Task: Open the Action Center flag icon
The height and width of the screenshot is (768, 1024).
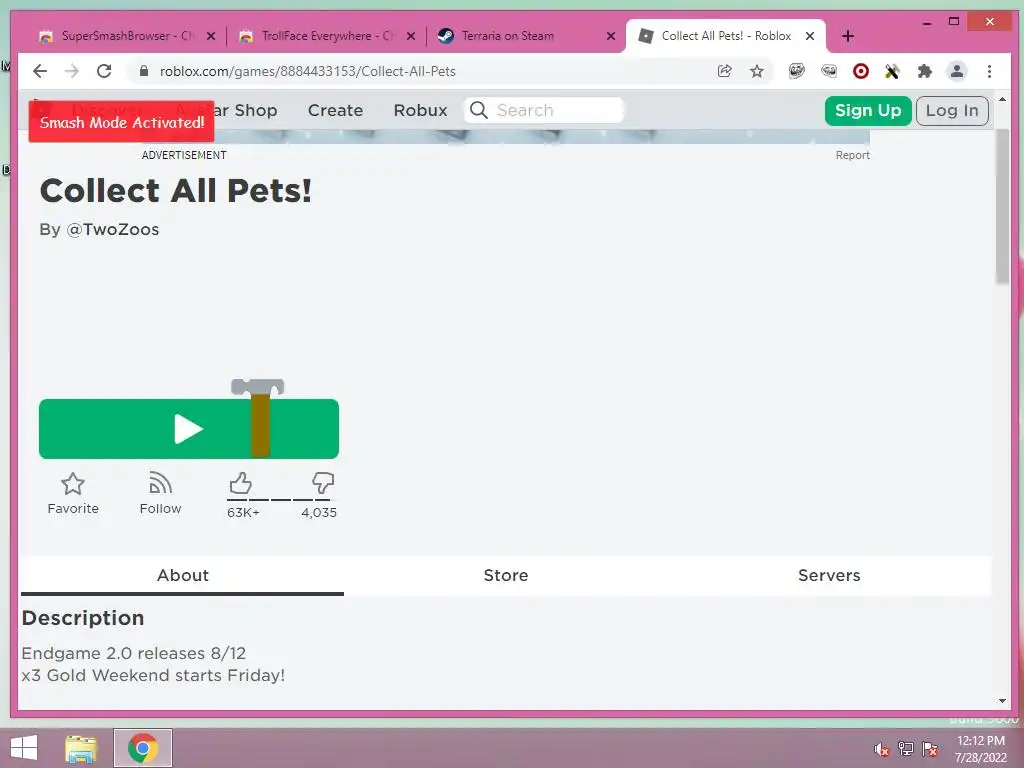Action: click(930, 749)
